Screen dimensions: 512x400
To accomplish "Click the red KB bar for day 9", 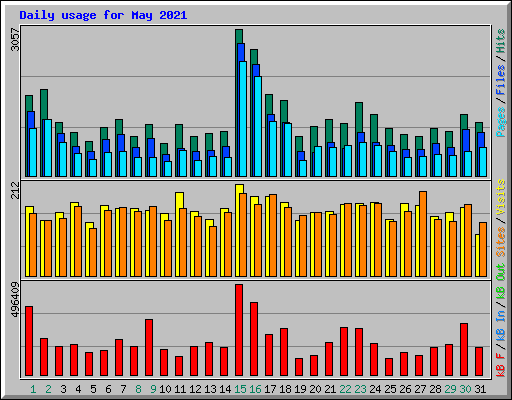I will click(149, 348).
